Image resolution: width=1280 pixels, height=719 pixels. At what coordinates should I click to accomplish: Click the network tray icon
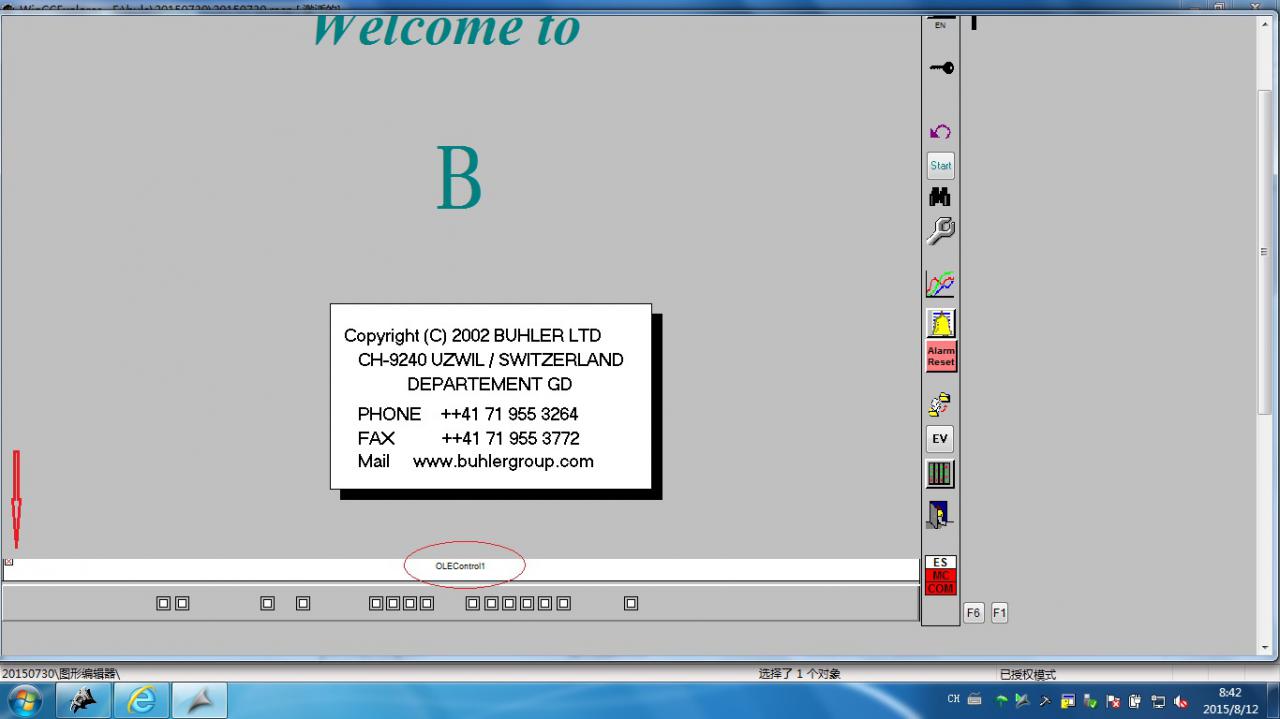click(x=1158, y=701)
